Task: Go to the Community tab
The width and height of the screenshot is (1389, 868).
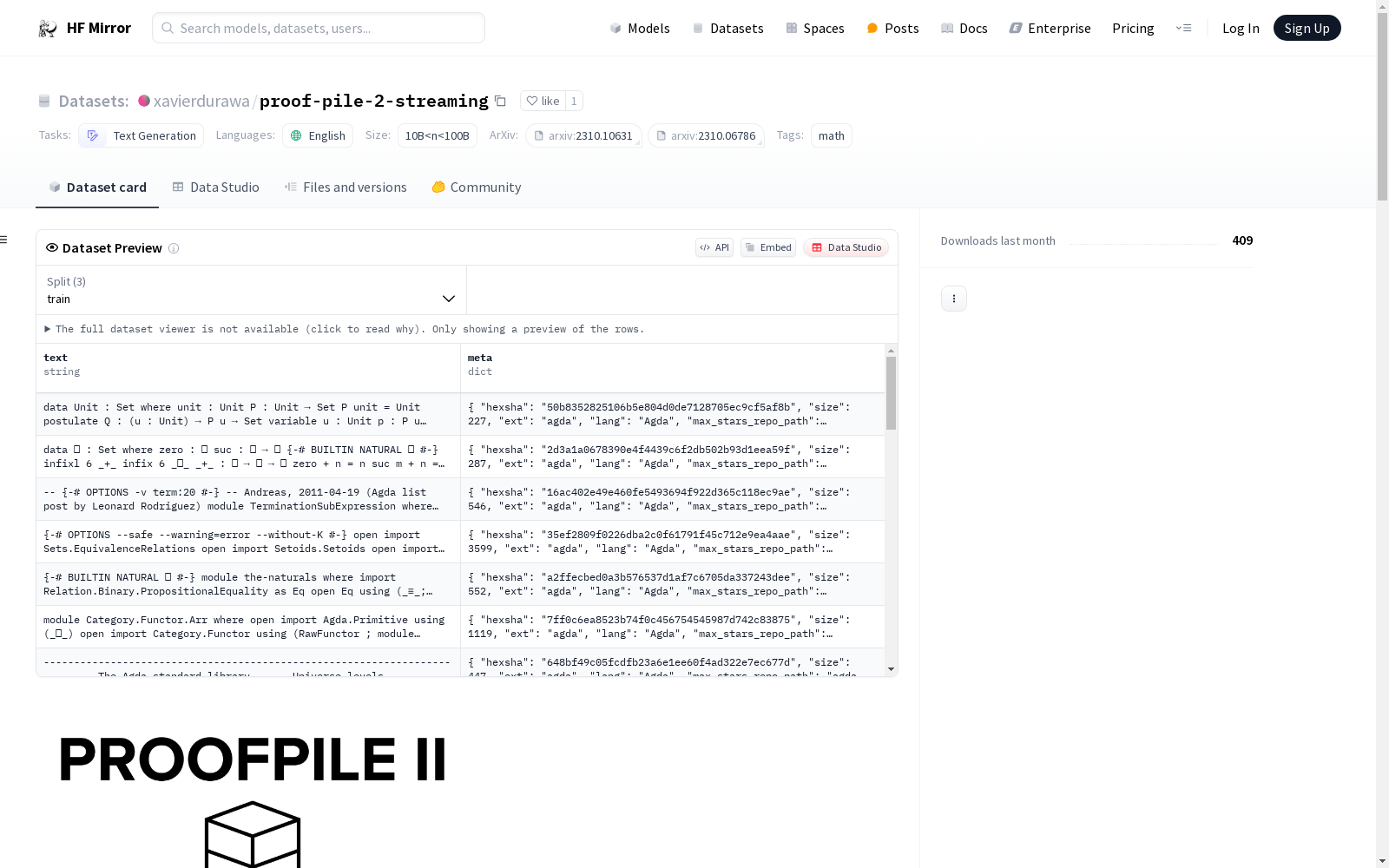Action: (x=476, y=187)
